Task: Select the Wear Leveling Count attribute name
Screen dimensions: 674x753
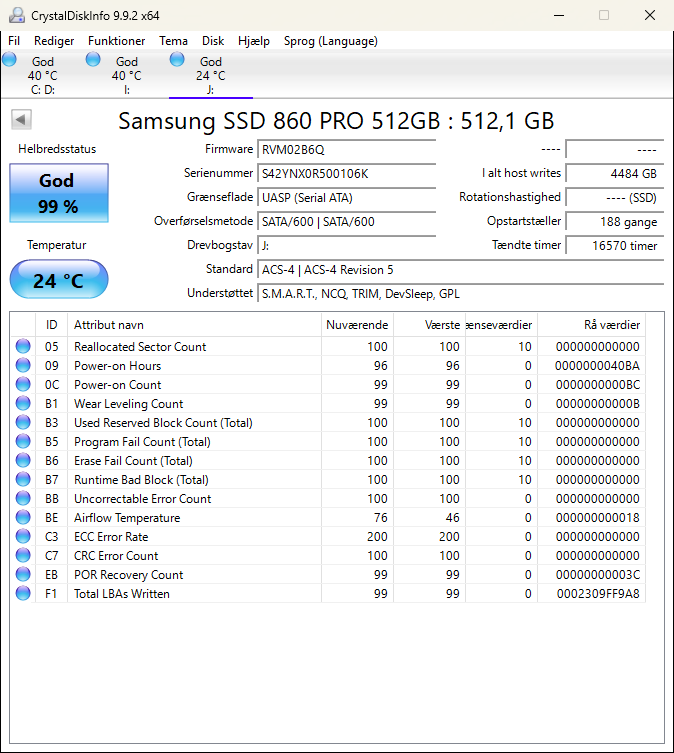Action: click(x=128, y=404)
